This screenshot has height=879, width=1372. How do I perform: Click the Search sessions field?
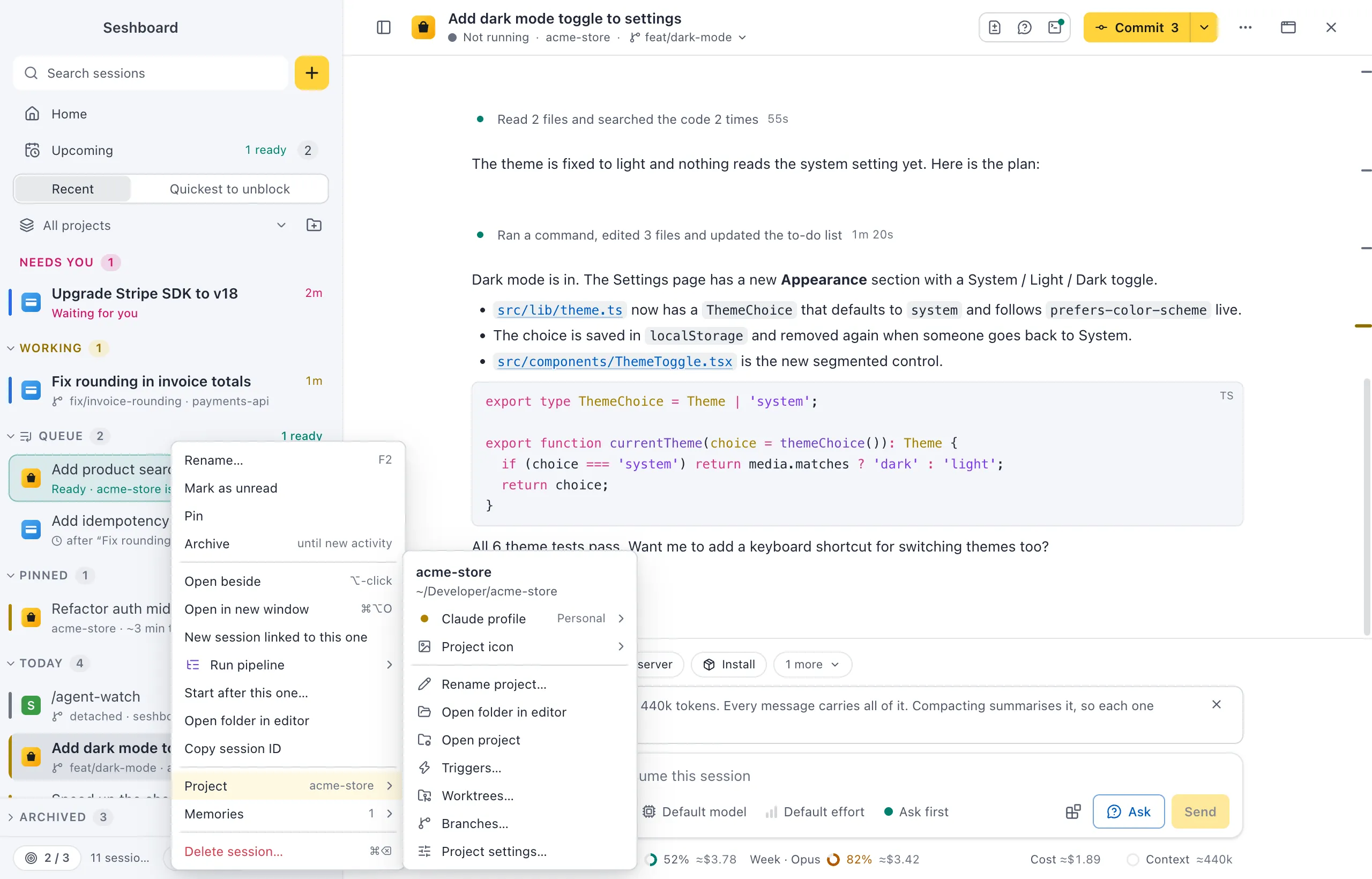pos(151,73)
